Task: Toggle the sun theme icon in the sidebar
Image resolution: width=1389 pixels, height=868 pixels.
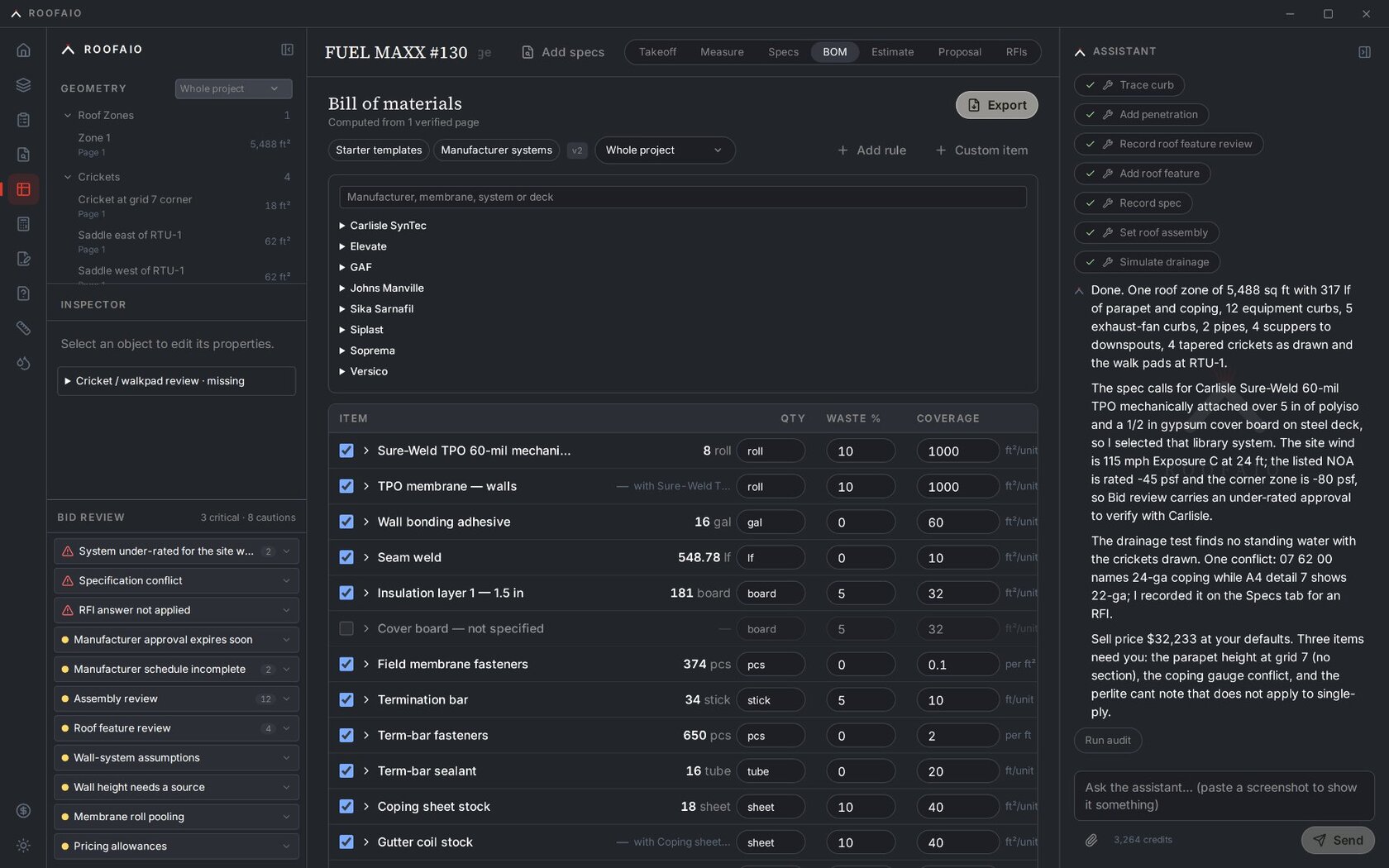Action: click(x=23, y=846)
